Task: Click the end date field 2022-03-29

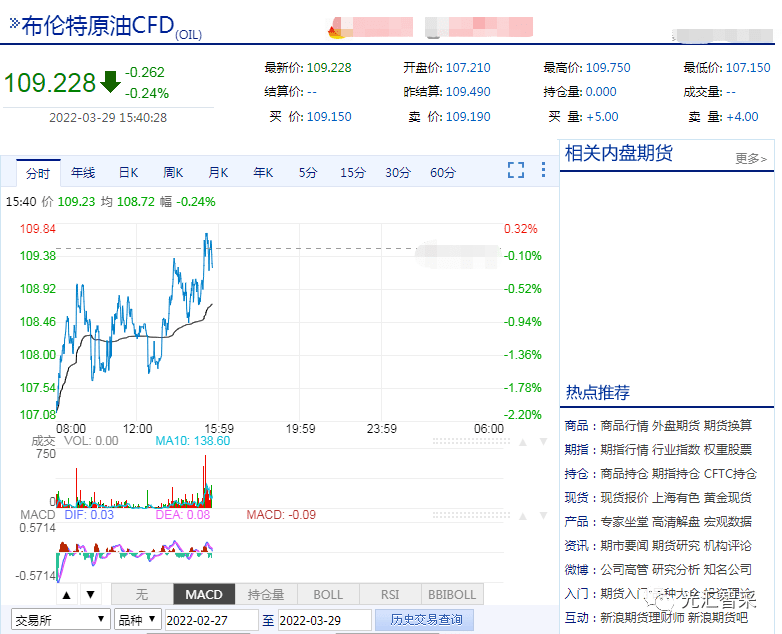Action: tap(325, 620)
